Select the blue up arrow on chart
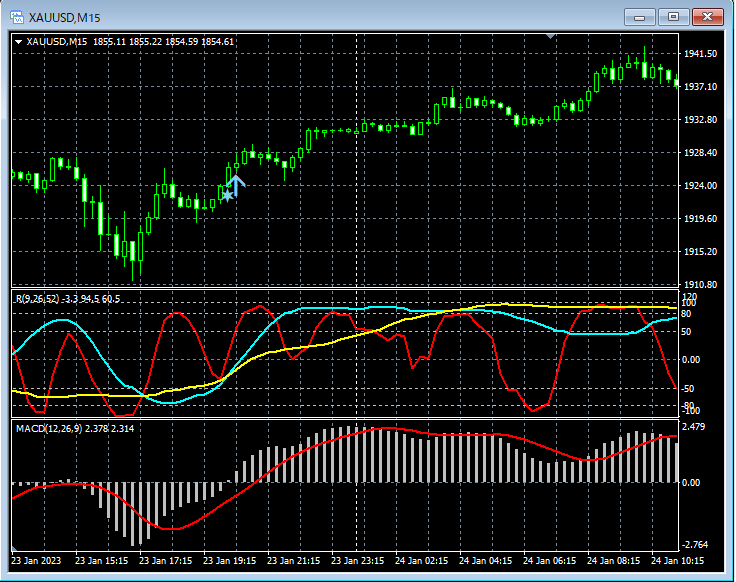The image size is (736, 582). pos(236,185)
